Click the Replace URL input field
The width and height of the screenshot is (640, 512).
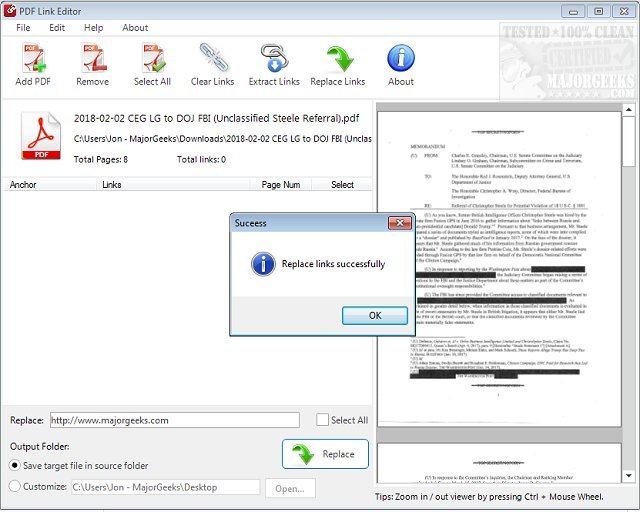click(x=175, y=420)
